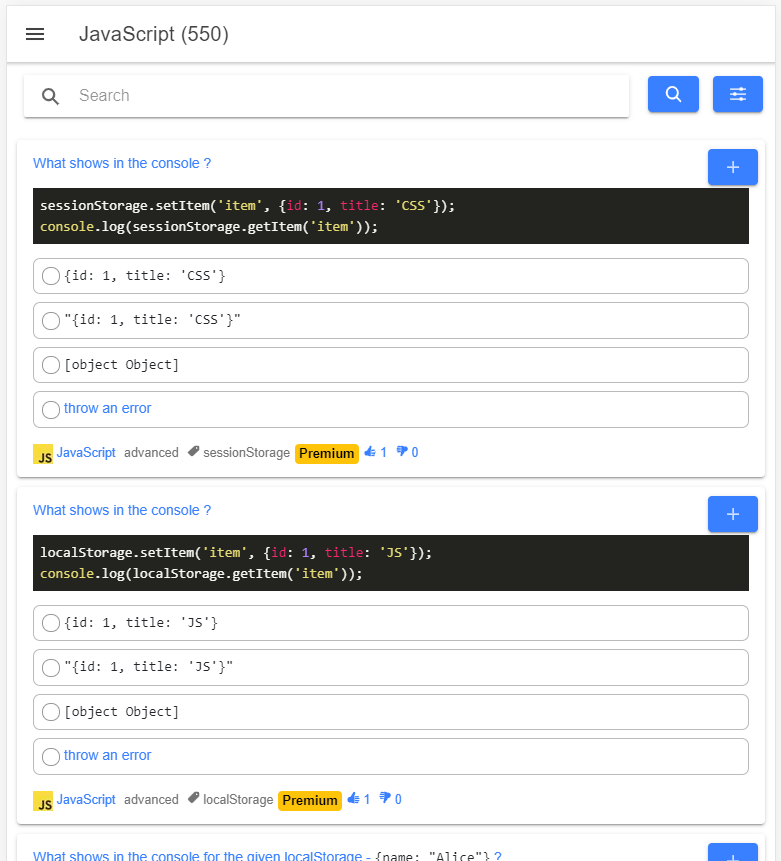The width and height of the screenshot is (781, 861).
Task: Click Premium badge on sessionStorage question
Action: pos(327,454)
